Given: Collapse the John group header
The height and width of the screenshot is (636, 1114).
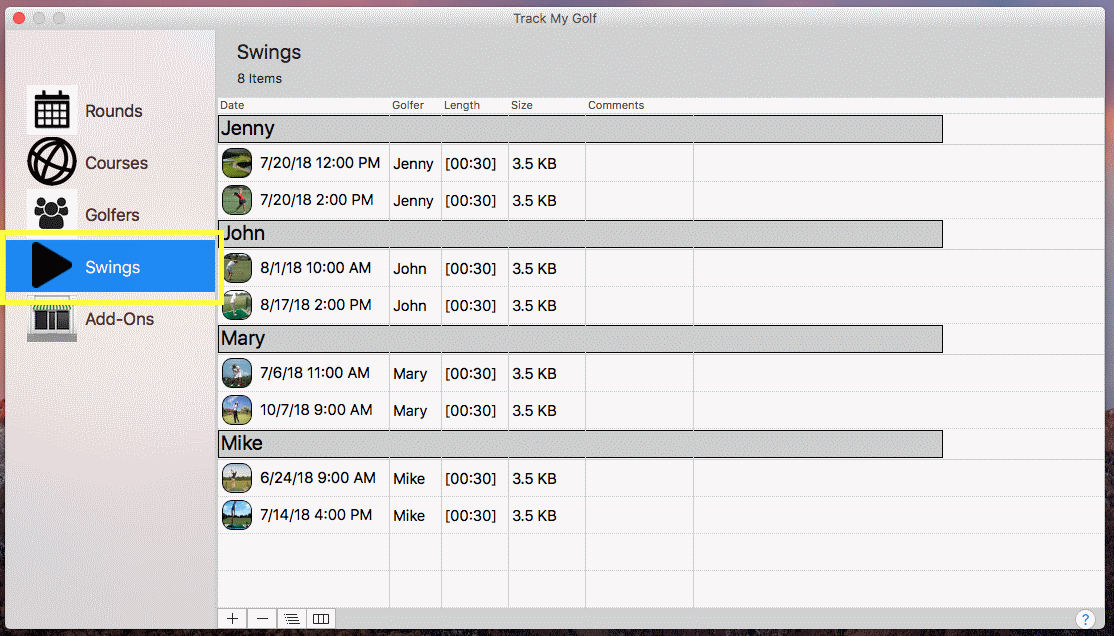Looking at the screenshot, I should click(580, 234).
